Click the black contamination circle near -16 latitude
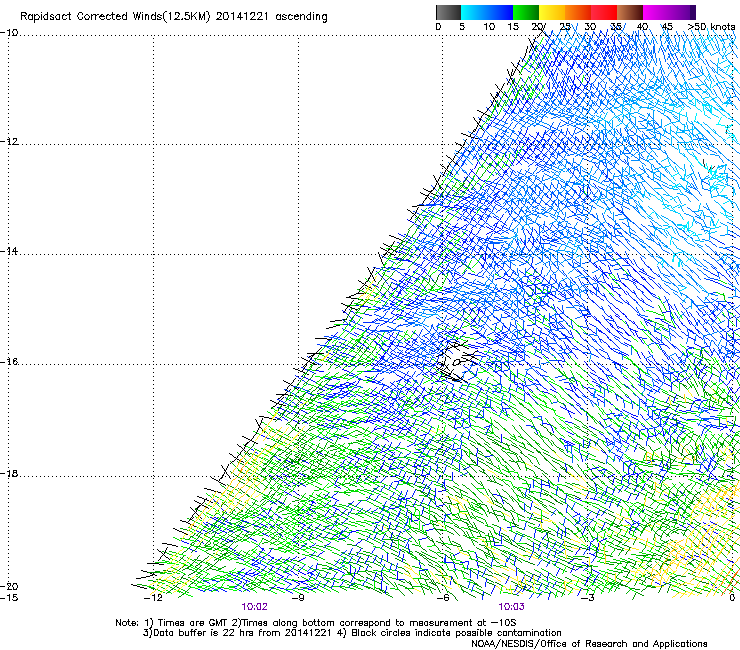 coord(456,363)
